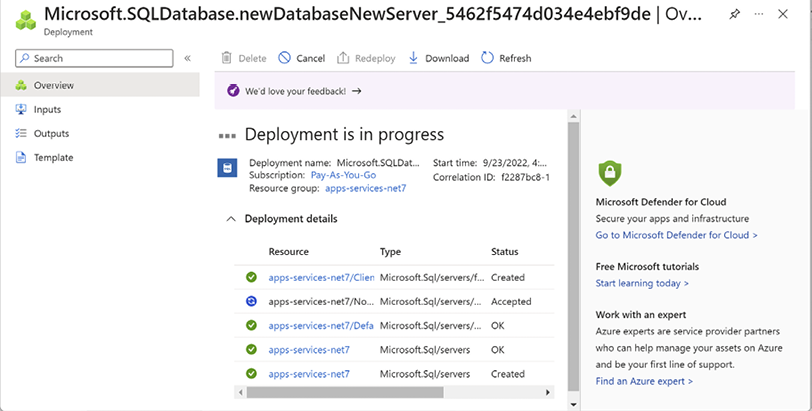The image size is (812, 411).
Task: Click the vertical scrollbar up arrow
Action: tap(573, 116)
